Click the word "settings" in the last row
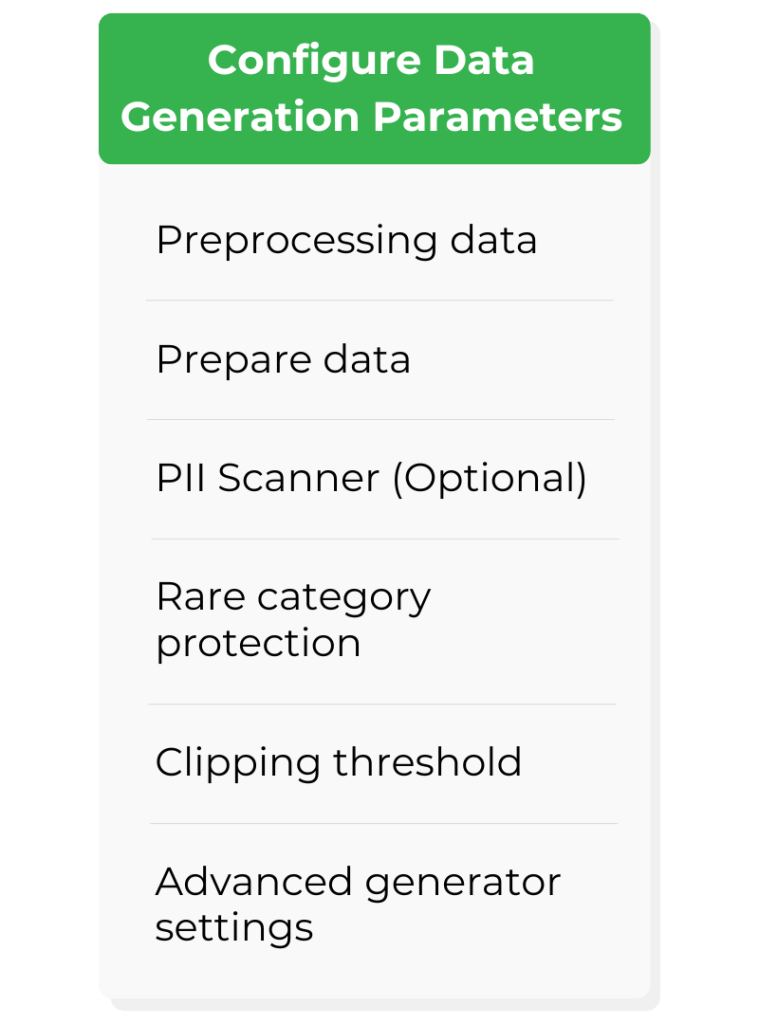The image size is (759, 1024). pyautogui.click(x=234, y=928)
